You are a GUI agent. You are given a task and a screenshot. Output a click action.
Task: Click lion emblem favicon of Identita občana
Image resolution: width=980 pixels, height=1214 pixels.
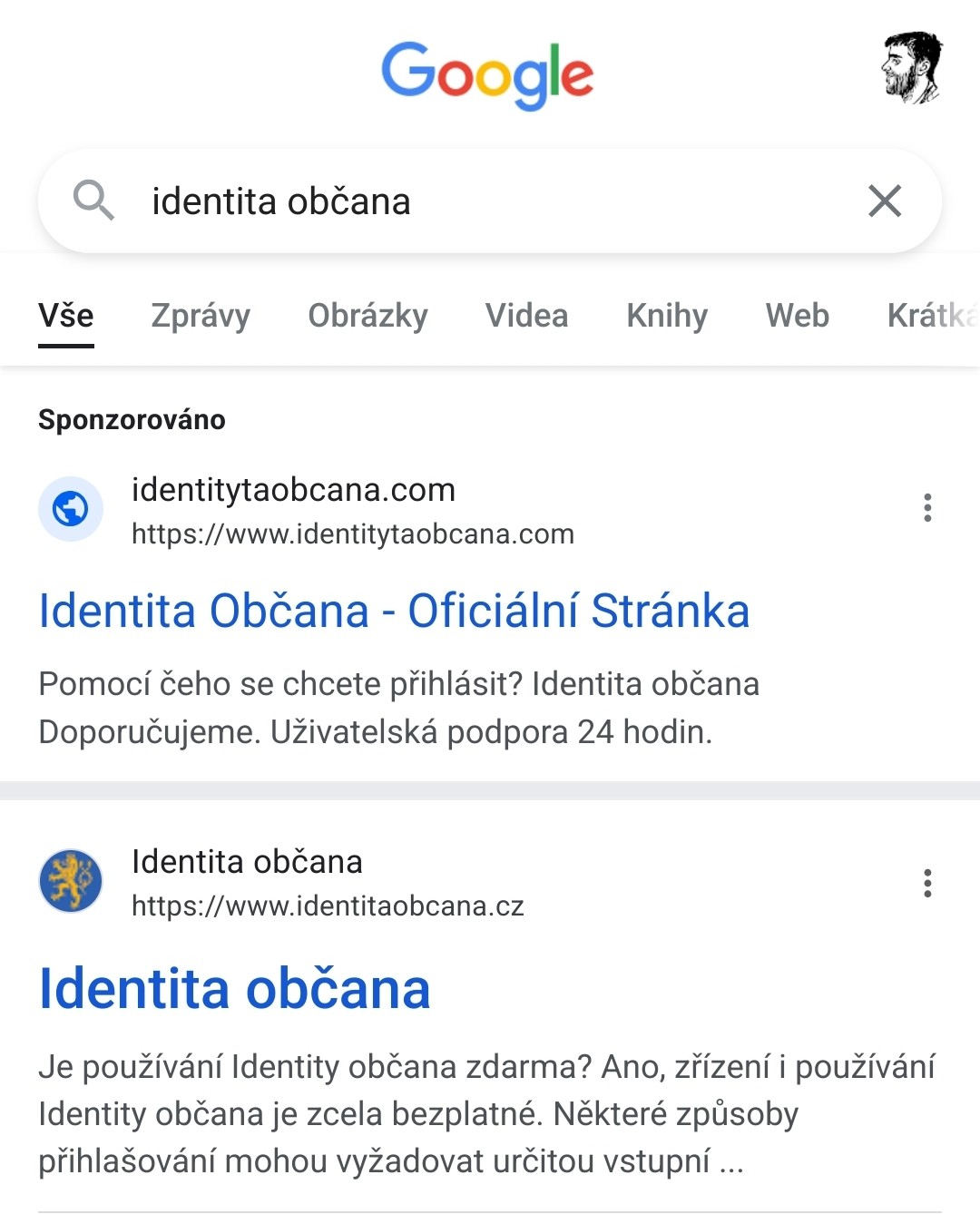71,881
